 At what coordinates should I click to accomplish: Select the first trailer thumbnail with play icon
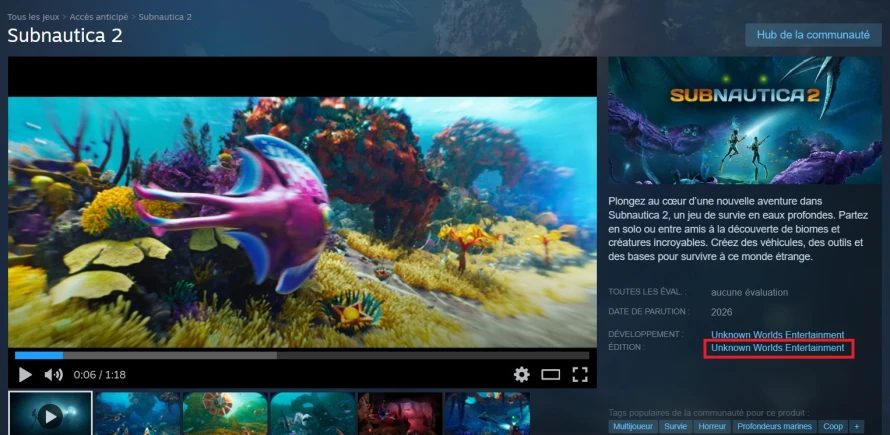50,413
